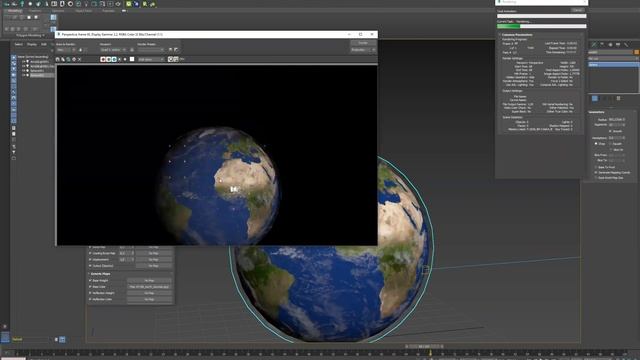Switch to the Freeform ribbon tab
Viewport: 640px width, 360px height.
pyautogui.click(x=35, y=11)
